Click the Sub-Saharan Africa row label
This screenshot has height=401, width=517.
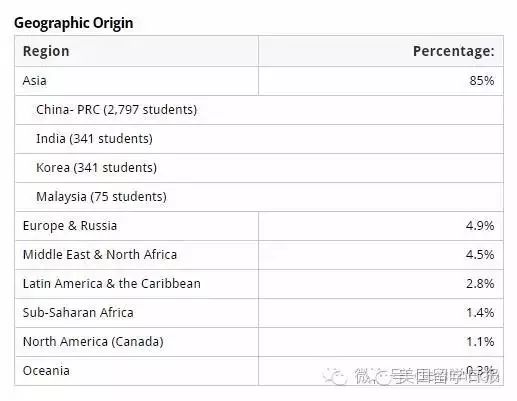78,313
